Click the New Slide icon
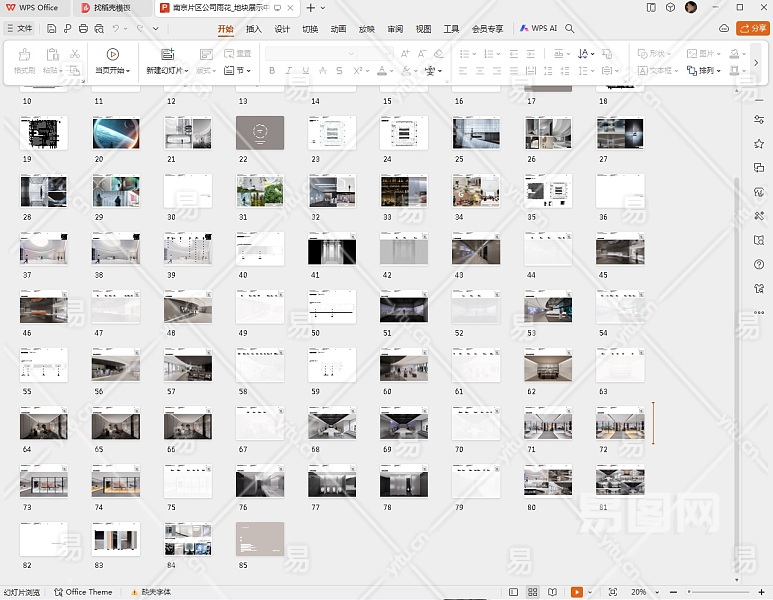 [167, 55]
